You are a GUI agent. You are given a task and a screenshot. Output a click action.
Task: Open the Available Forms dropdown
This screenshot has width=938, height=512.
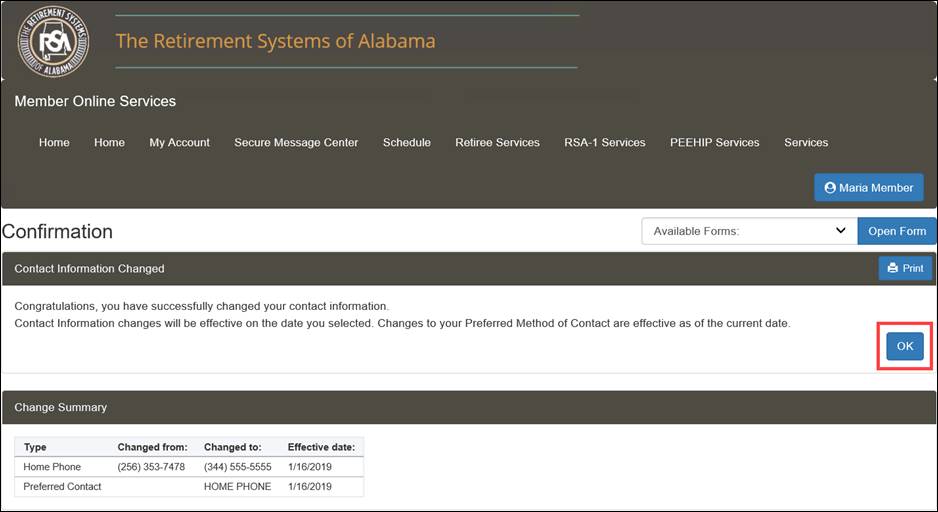click(x=749, y=231)
